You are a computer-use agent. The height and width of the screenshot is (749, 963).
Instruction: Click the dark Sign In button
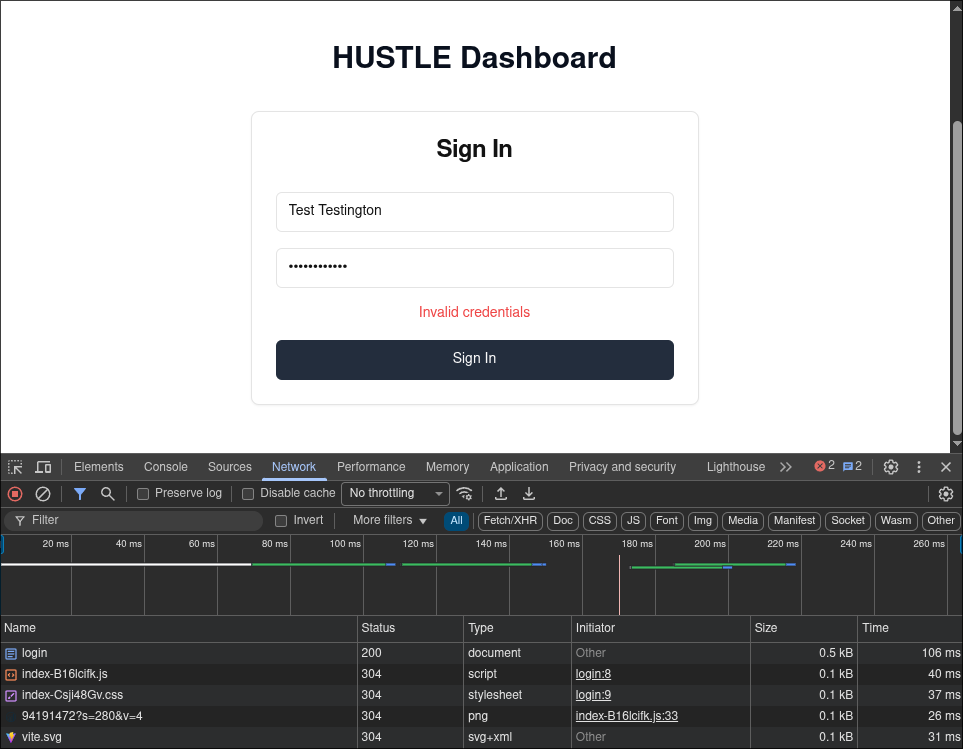(x=475, y=360)
